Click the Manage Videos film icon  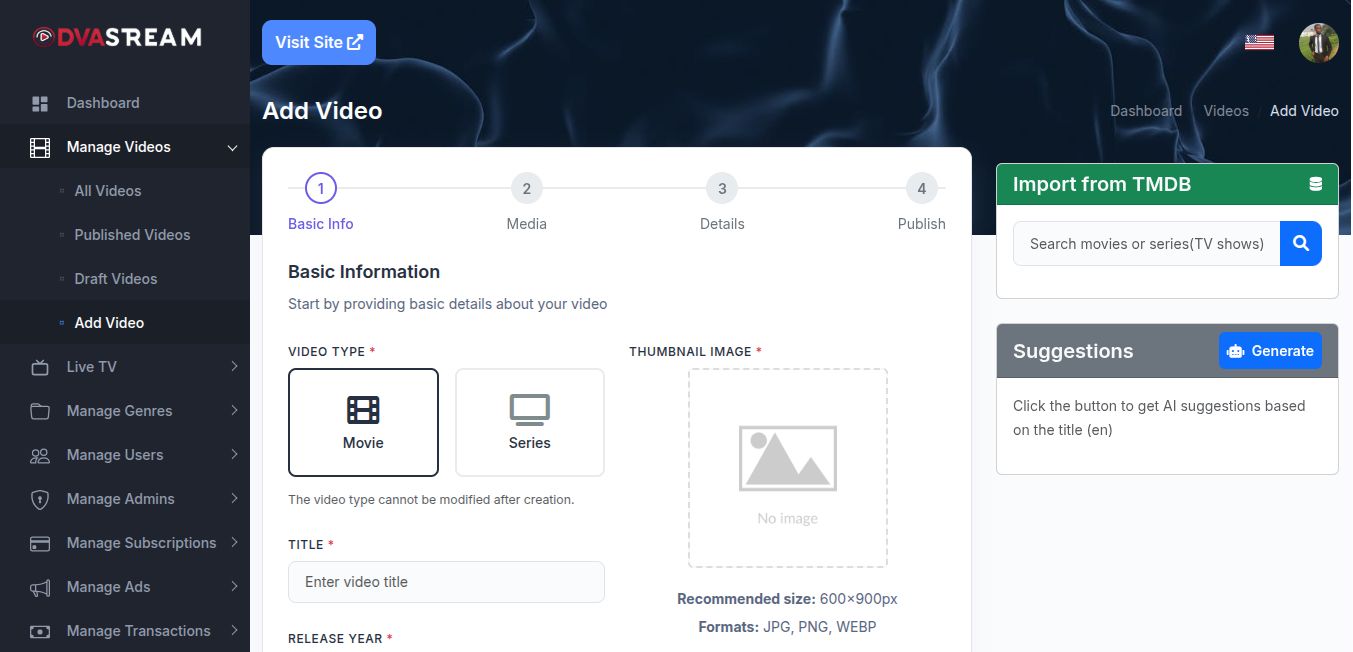pos(40,148)
